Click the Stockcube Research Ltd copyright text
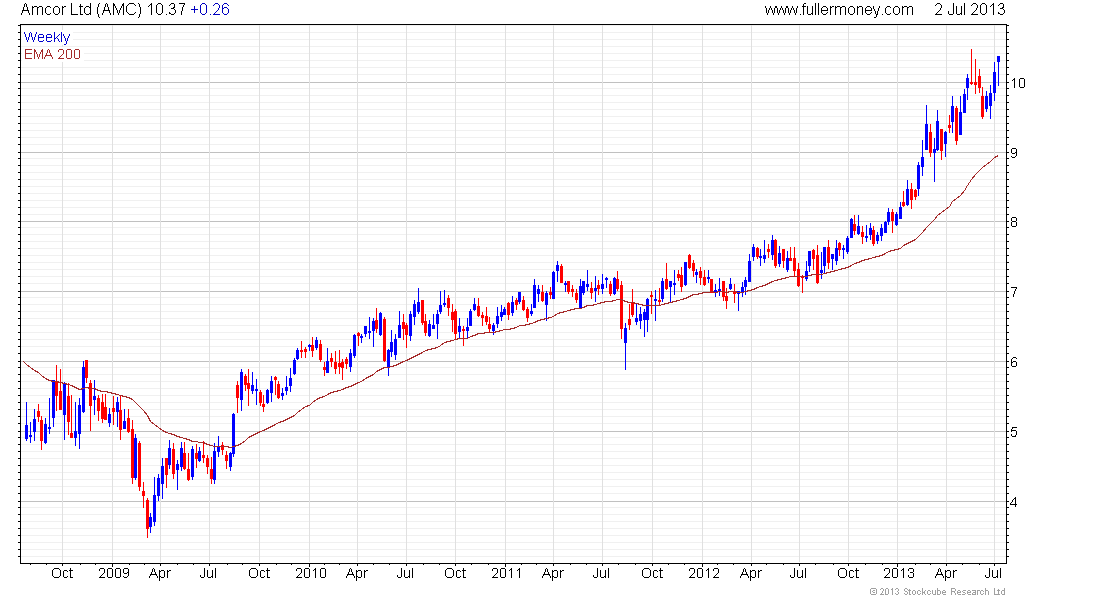The height and width of the screenshot is (600, 1100). (937, 592)
